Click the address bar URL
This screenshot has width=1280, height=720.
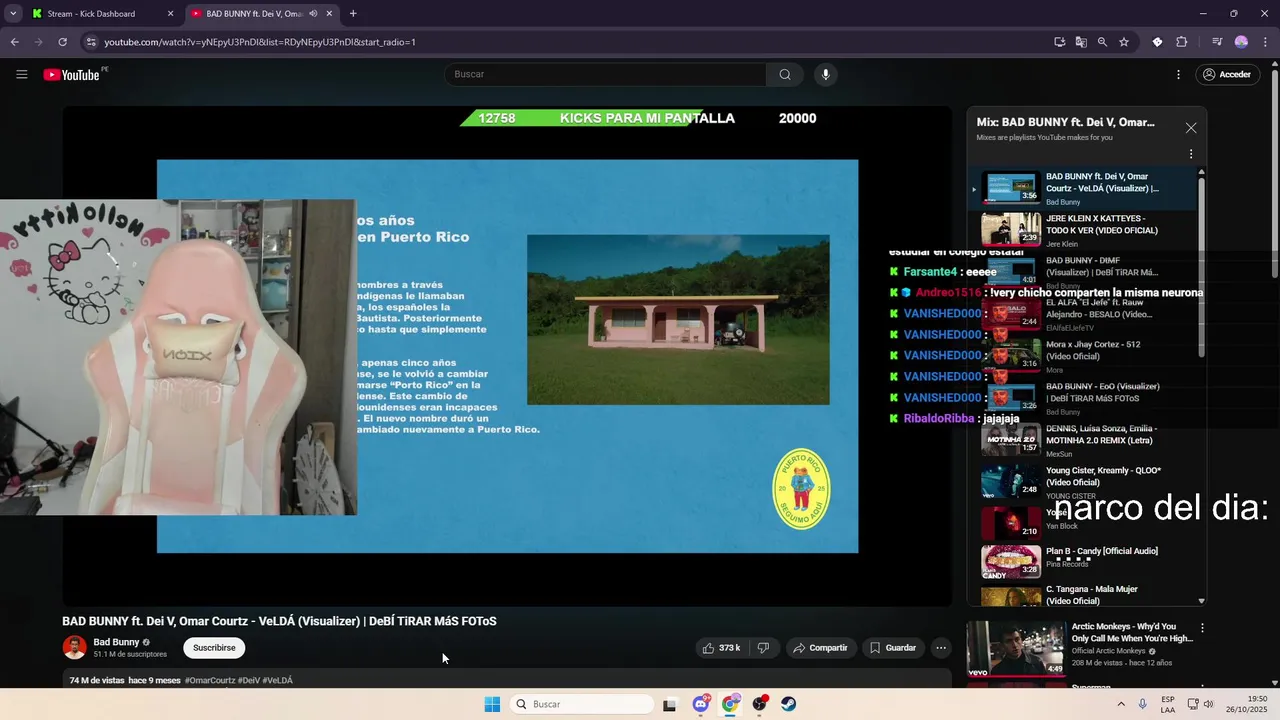pos(260,42)
